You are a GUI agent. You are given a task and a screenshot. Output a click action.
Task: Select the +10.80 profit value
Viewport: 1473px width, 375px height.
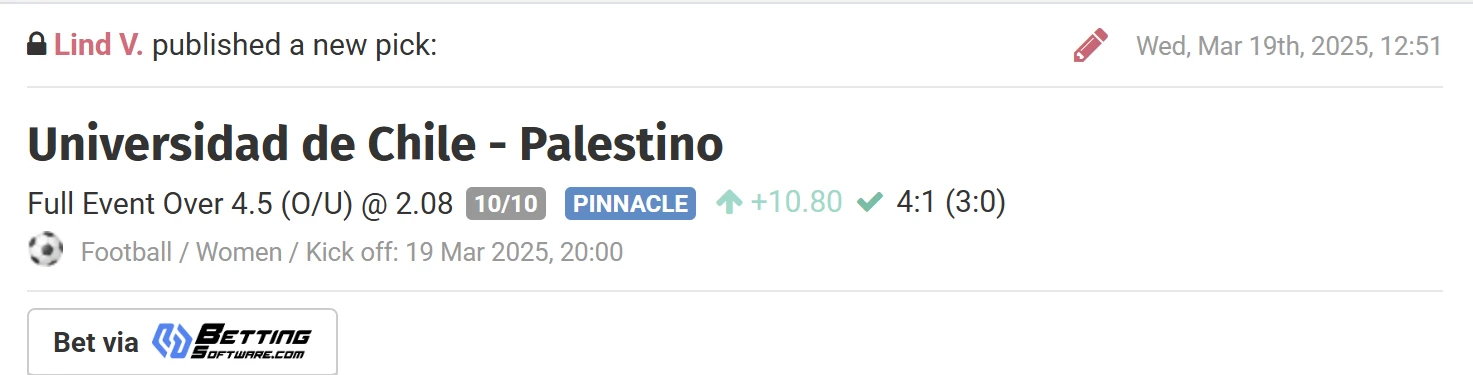(x=796, y=203)
